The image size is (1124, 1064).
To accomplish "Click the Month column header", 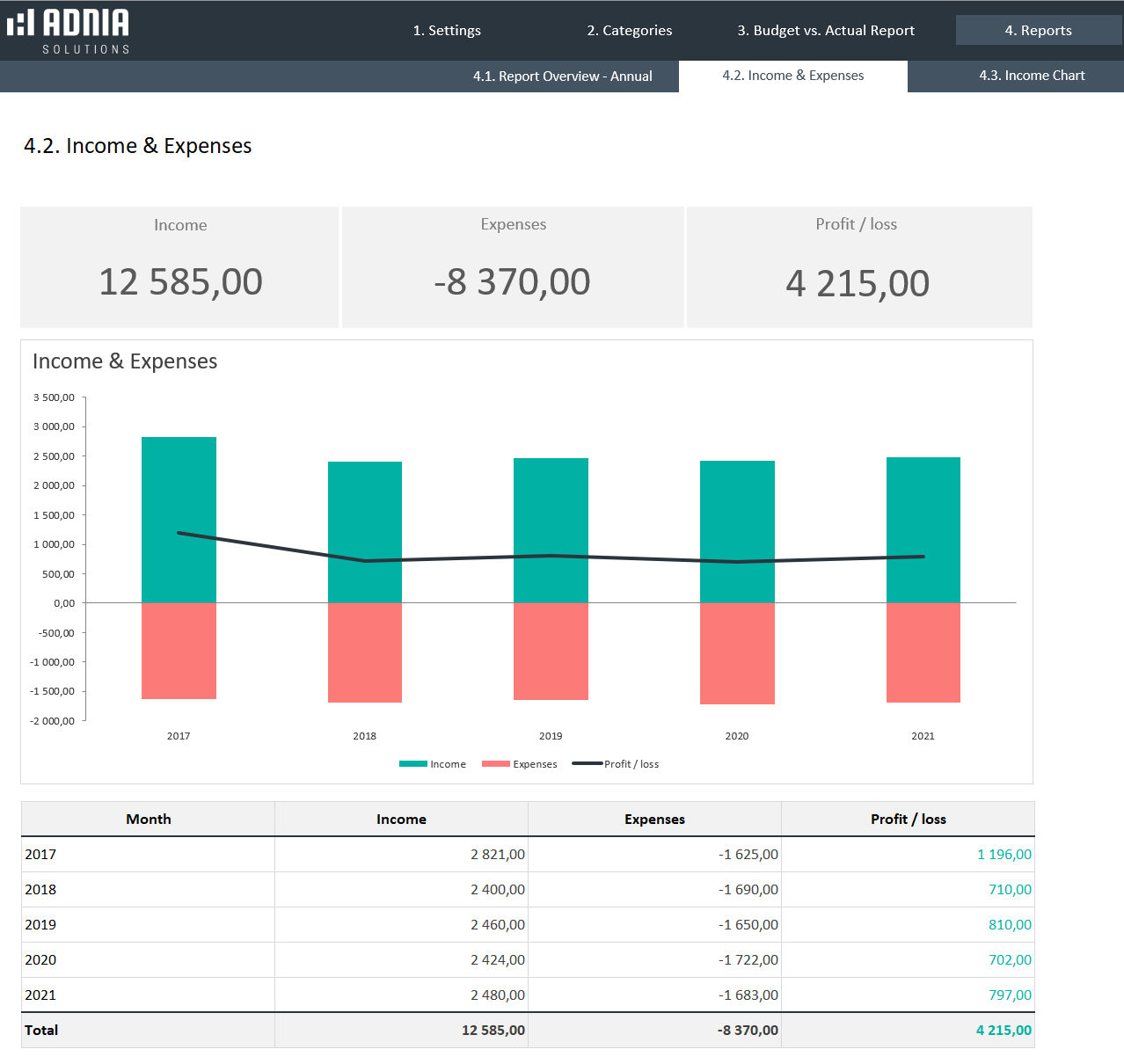I will coord(148,820).
